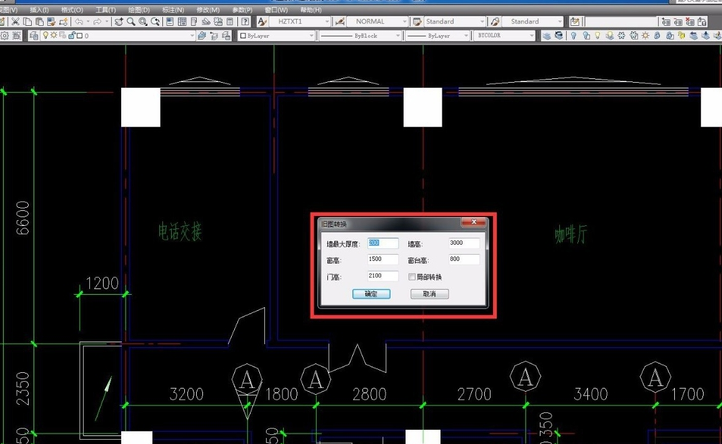The height and width of the screenshot is (444, 722).
Task: Open the 窗口(W) menu
Action: coord(276,10)
